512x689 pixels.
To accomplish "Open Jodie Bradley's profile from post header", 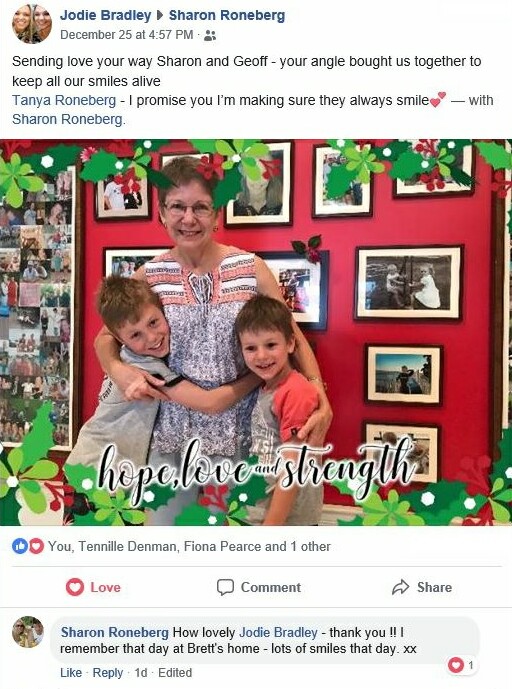I will pos(105,15).
